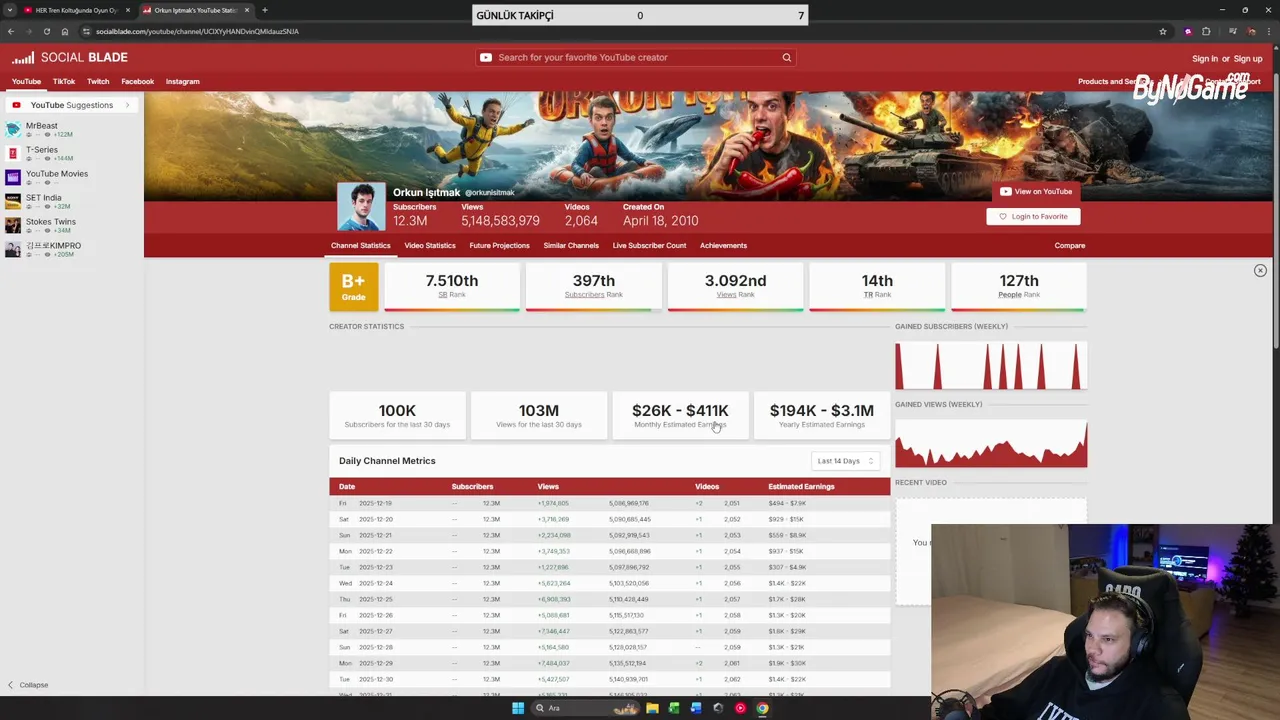The image size is (1280, 720).
Task: Open the tab search dropdown arrow
Action: pyautogui.click(x=11, y=10)
